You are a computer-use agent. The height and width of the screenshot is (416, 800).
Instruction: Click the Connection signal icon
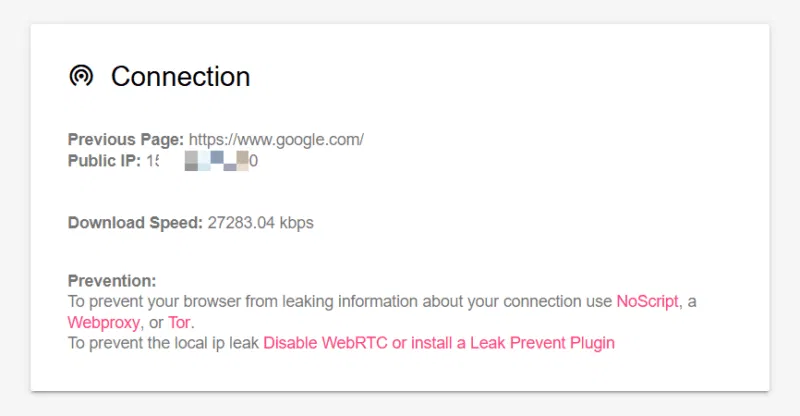(x=81, y=76)
